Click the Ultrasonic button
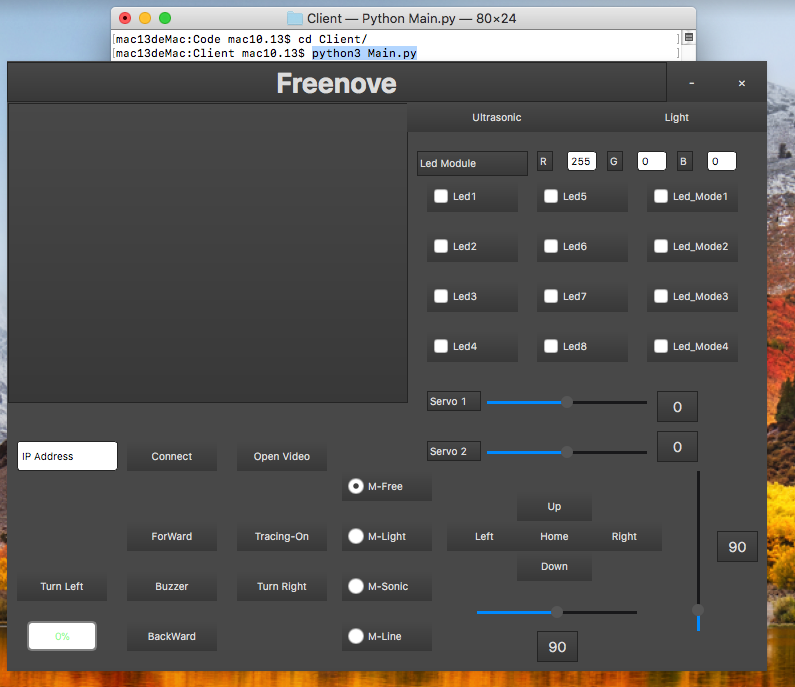 coord(496,118)
